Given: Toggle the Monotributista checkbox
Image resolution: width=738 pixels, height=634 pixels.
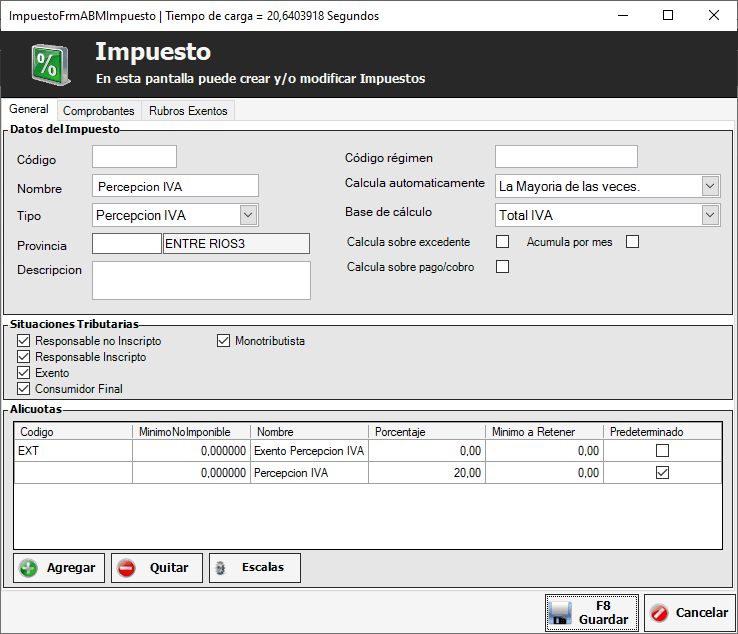Looking at the screenshot, I should point(224,341).
